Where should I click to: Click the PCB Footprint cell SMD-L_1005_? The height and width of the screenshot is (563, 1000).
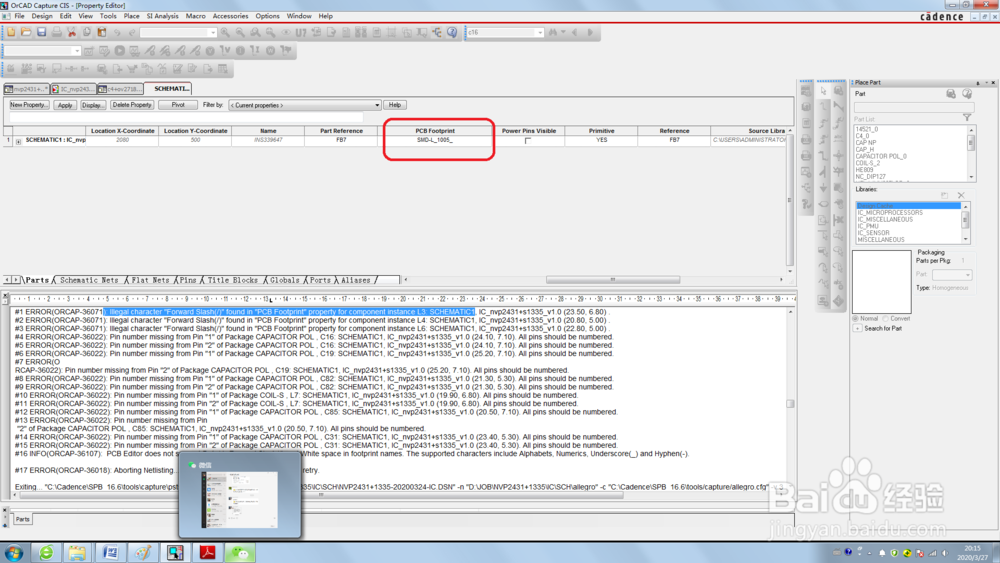click(435, 140)
